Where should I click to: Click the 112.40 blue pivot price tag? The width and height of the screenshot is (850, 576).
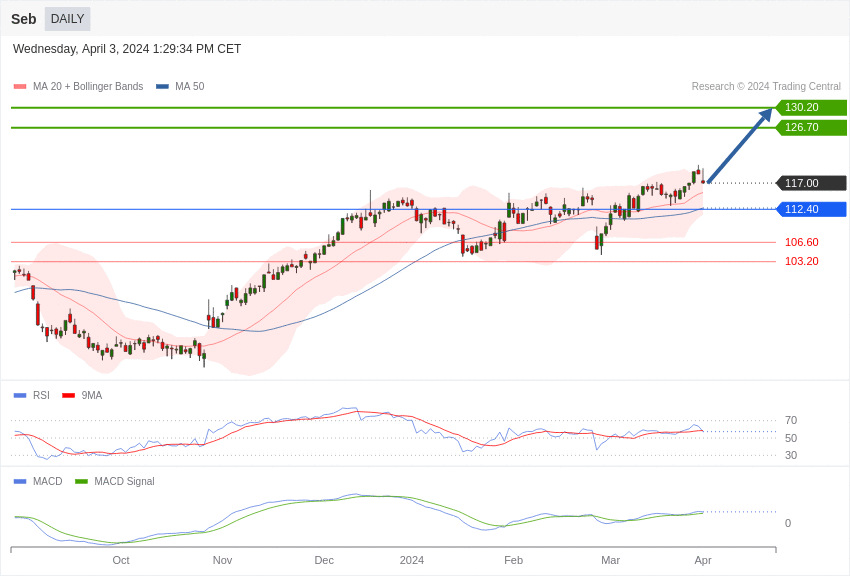coord(811,209)
